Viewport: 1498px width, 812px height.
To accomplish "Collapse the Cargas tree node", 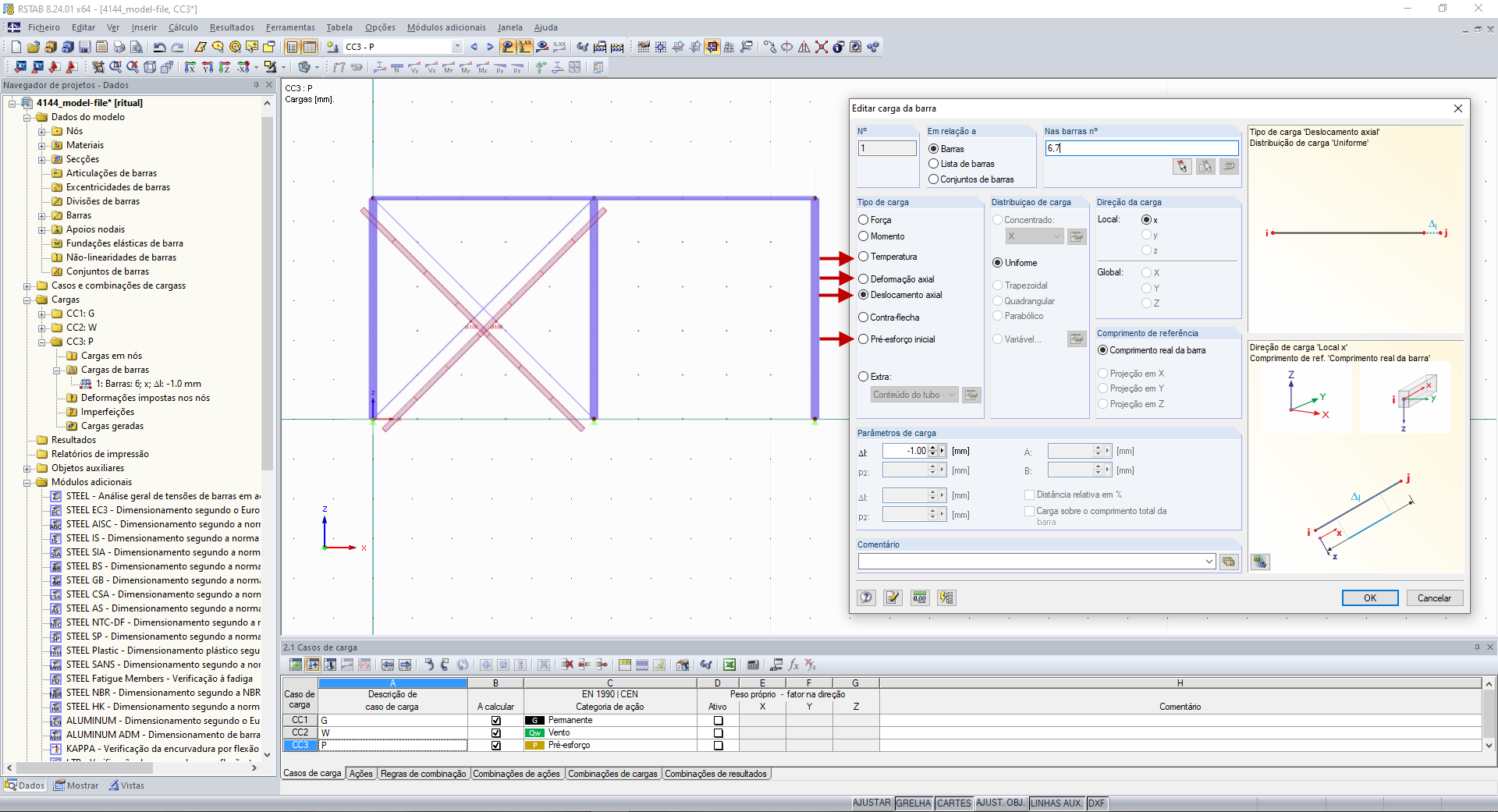I will 27,300.
